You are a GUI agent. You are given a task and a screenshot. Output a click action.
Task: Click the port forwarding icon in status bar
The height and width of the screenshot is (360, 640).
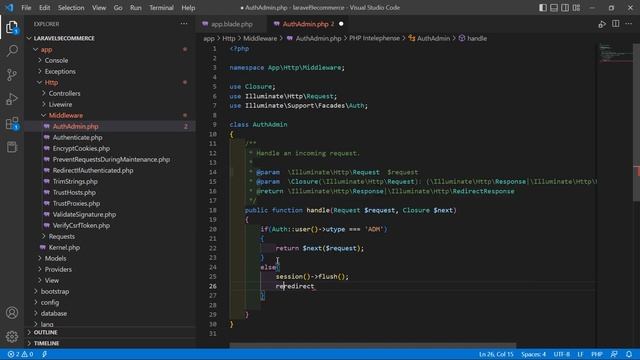(x=44, y=354)
